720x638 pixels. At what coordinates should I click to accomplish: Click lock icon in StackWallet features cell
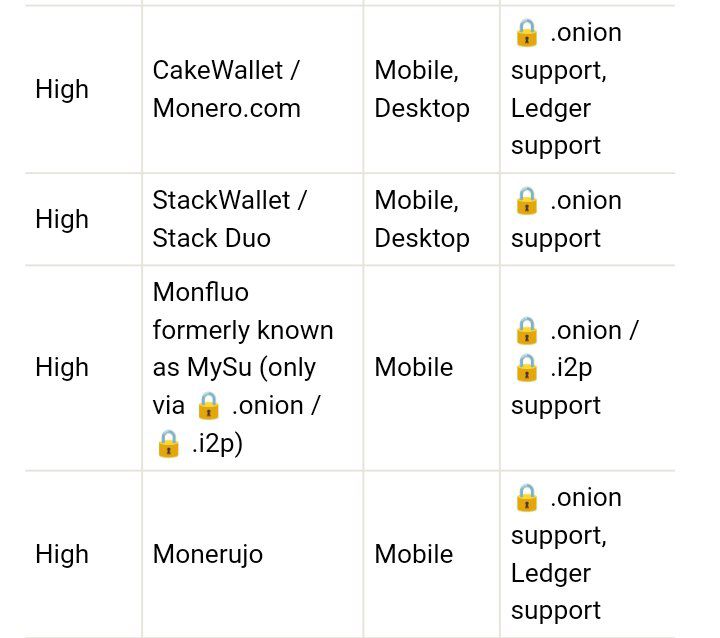(527, 201)
